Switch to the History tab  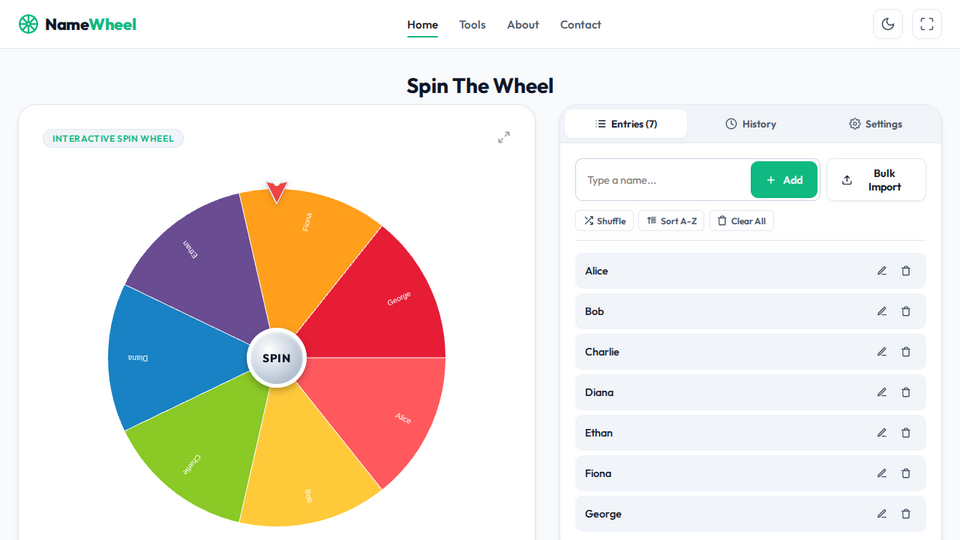(x=751, y=124)
